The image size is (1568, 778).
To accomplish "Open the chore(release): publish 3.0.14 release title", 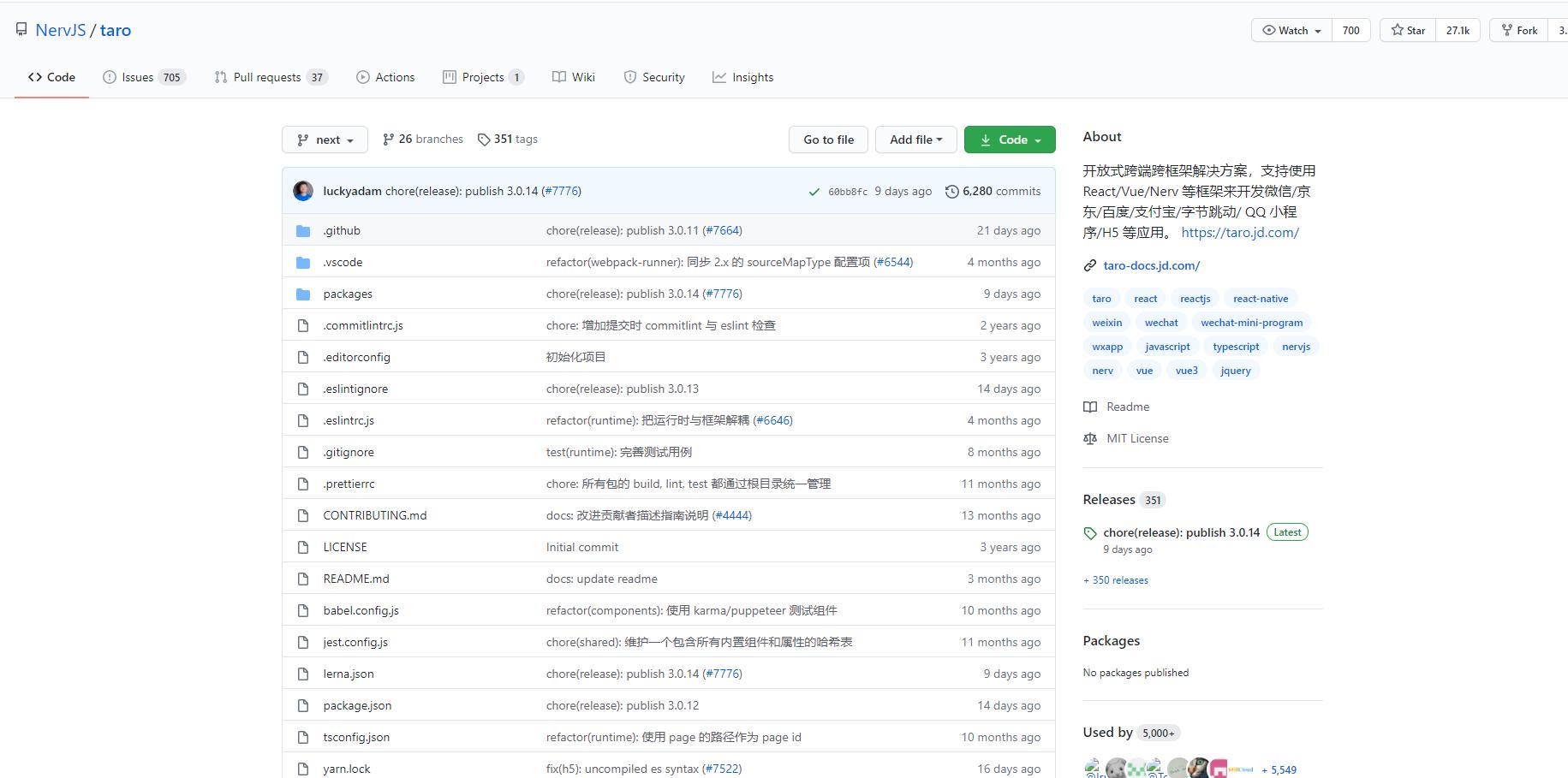I will coord(1182,532).
